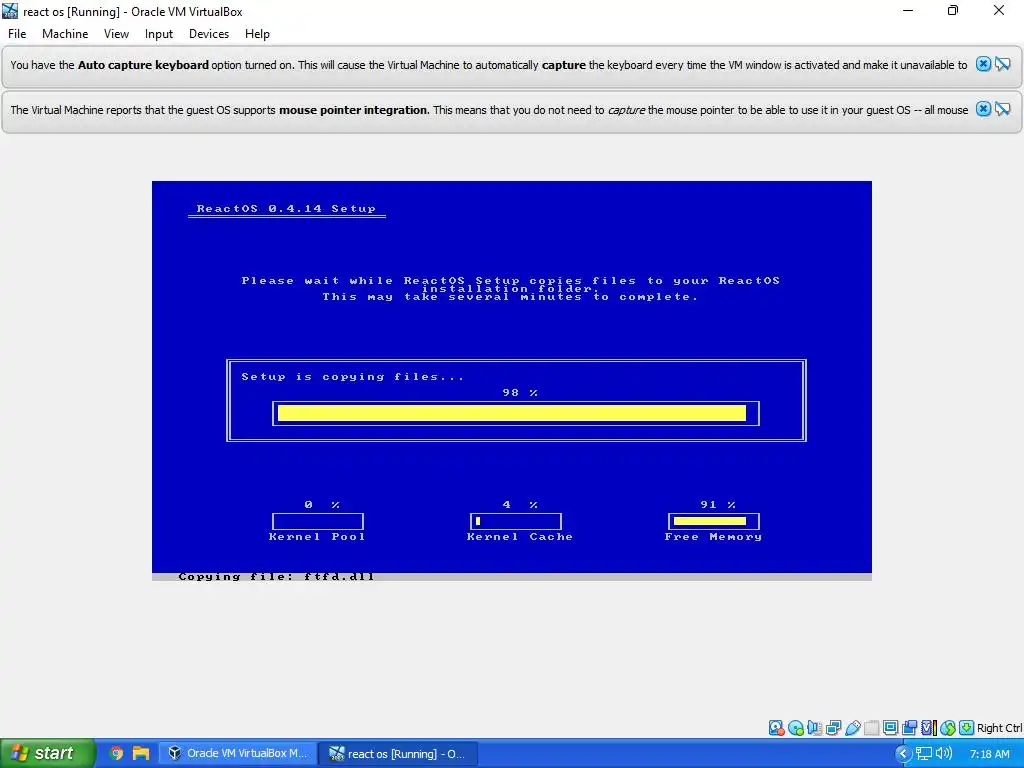Click the keyboard capture green arrow icon
This screenshot has width=1024, height=768.
[967, 728]
